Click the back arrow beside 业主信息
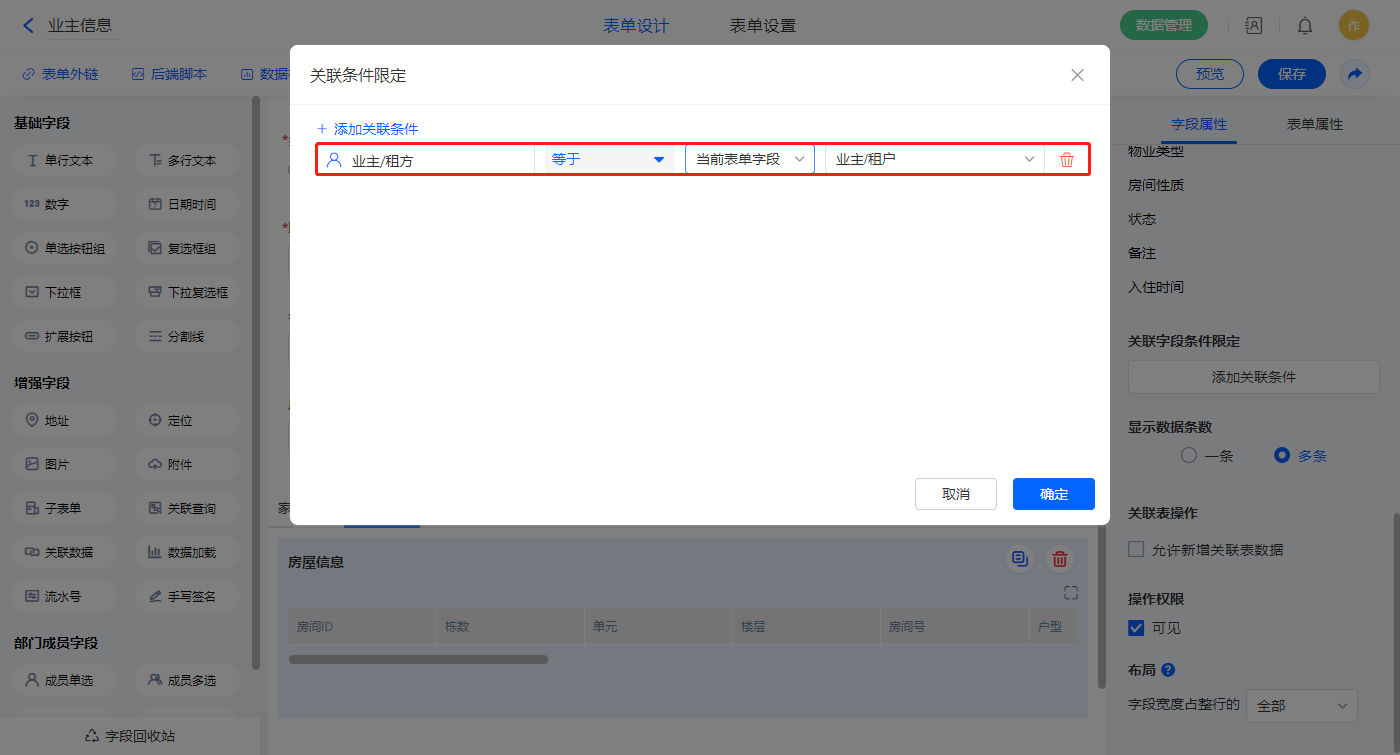This screenshot has width=1400, height=755. coord(28,26)
